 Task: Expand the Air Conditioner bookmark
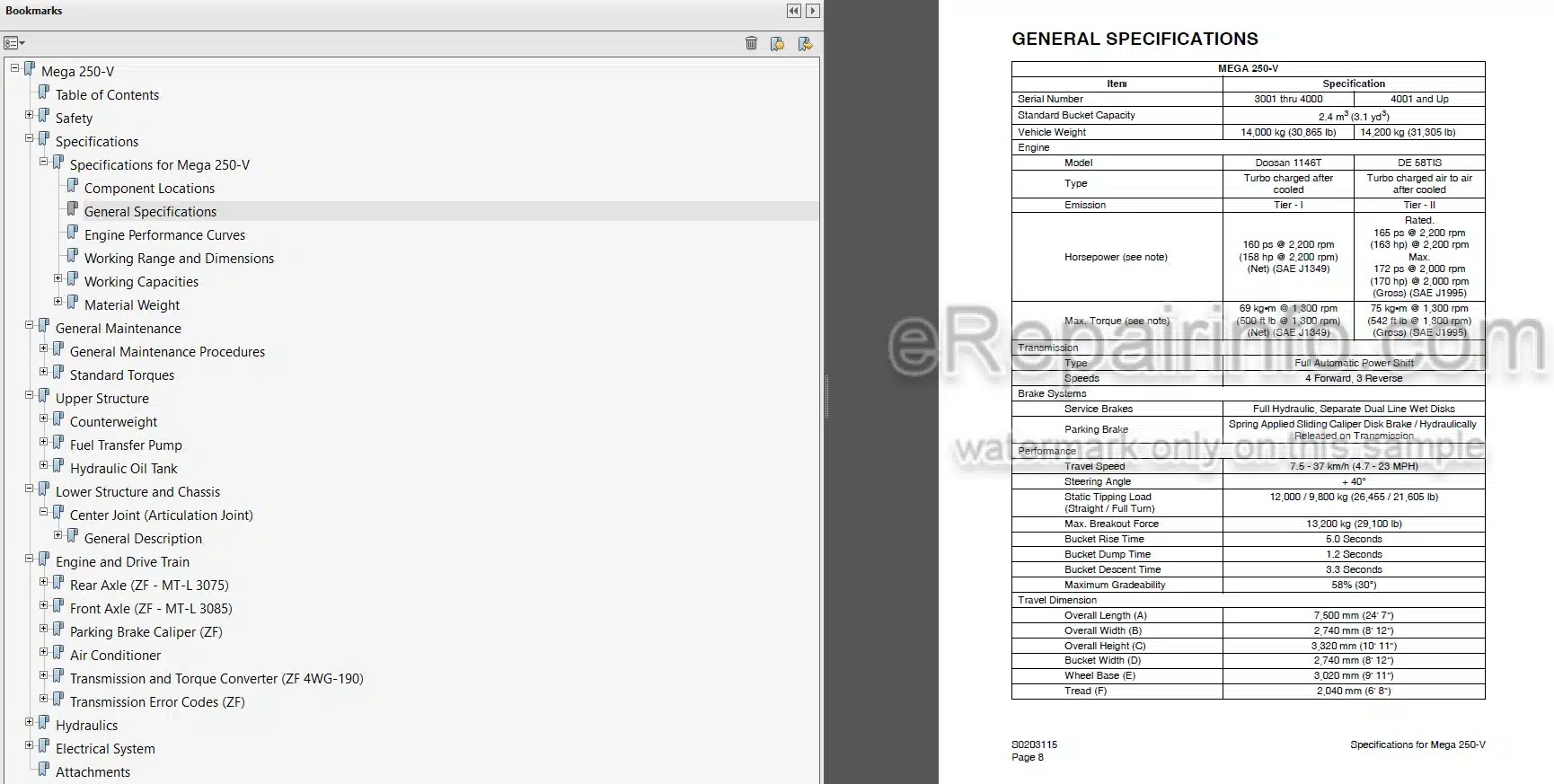coord(43,652)
